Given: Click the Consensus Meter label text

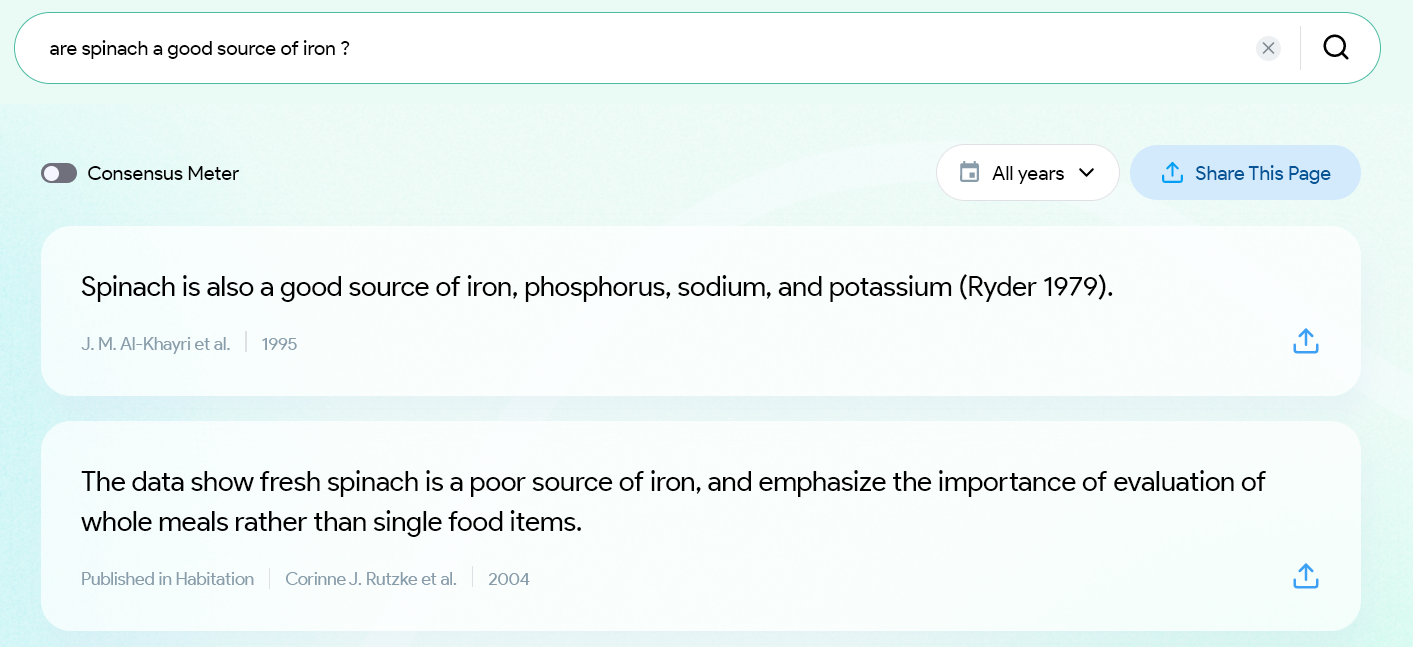Looking at the screenshot, I should coord(163,173).
